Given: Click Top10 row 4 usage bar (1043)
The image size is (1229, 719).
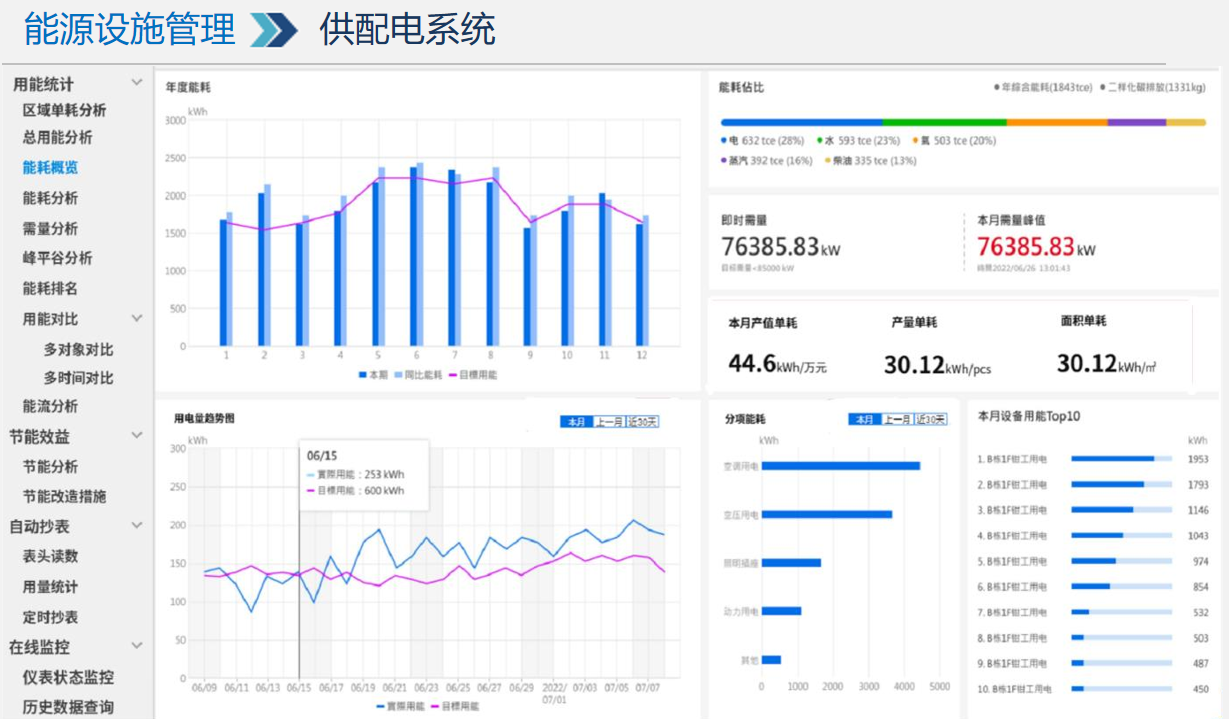Looking at the screenshot, I should pyautogui.click(x=1122, y=536).
